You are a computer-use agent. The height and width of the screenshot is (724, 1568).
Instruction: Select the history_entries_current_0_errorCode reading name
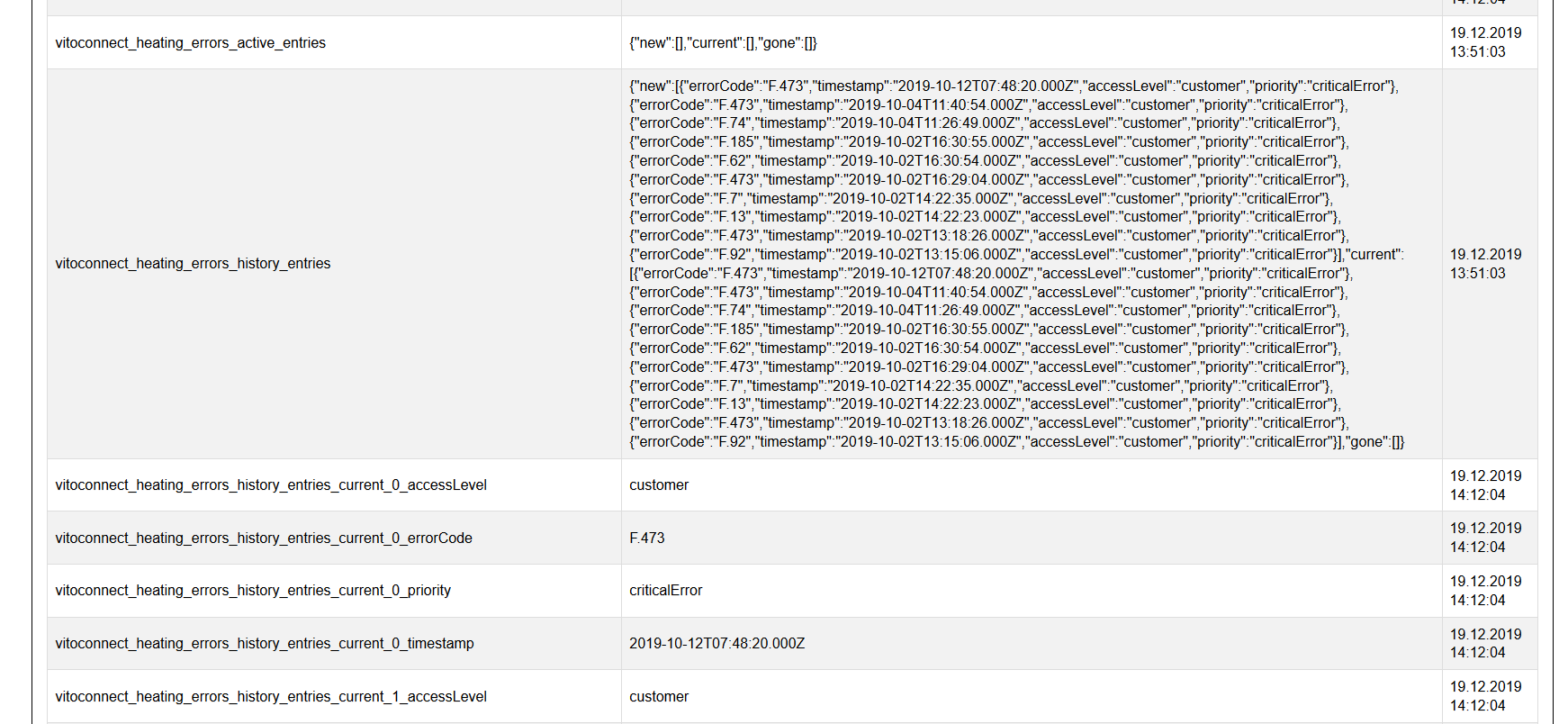point(264,538)
